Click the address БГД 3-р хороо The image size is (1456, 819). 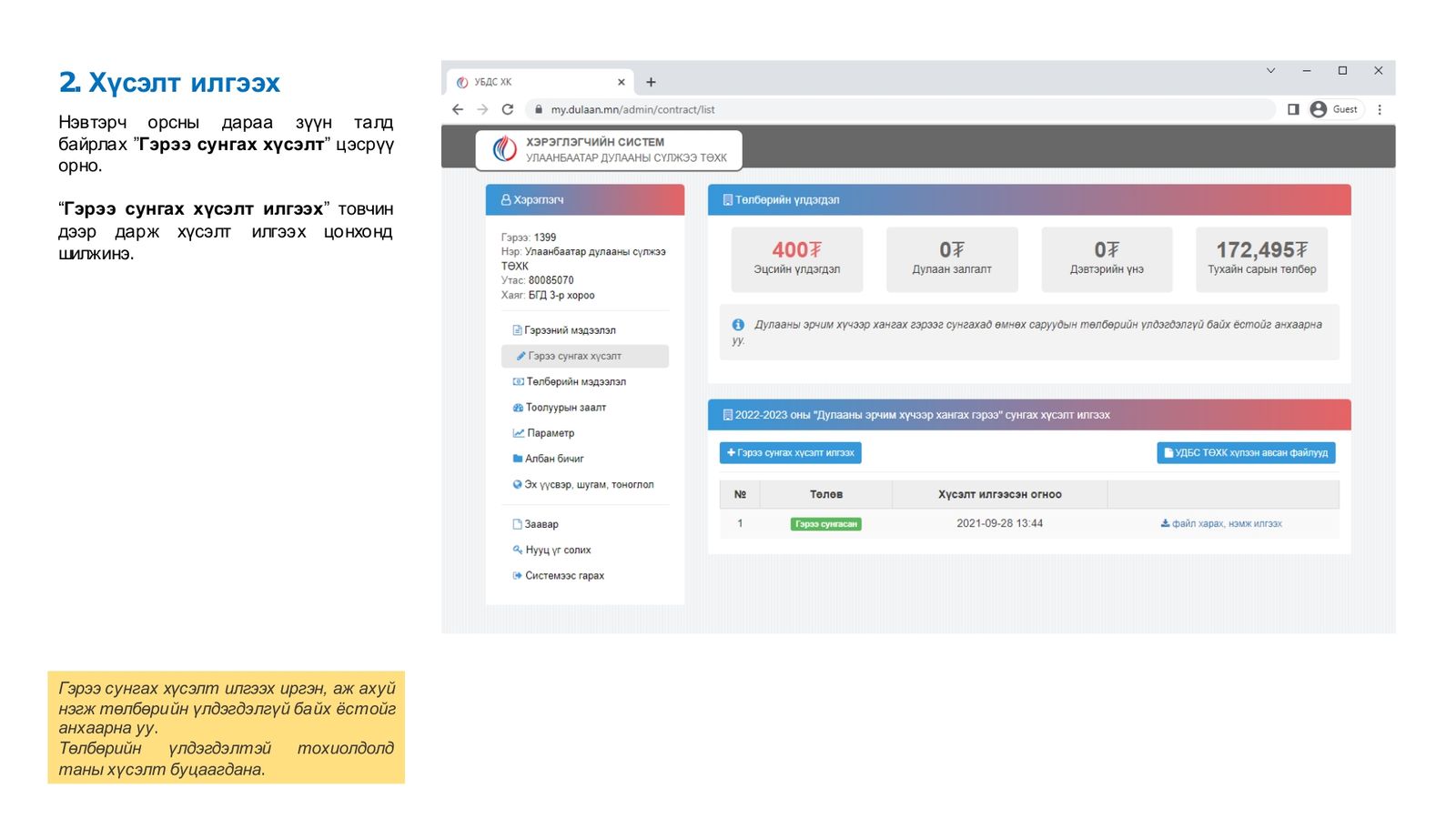click(x=561, y=295)
